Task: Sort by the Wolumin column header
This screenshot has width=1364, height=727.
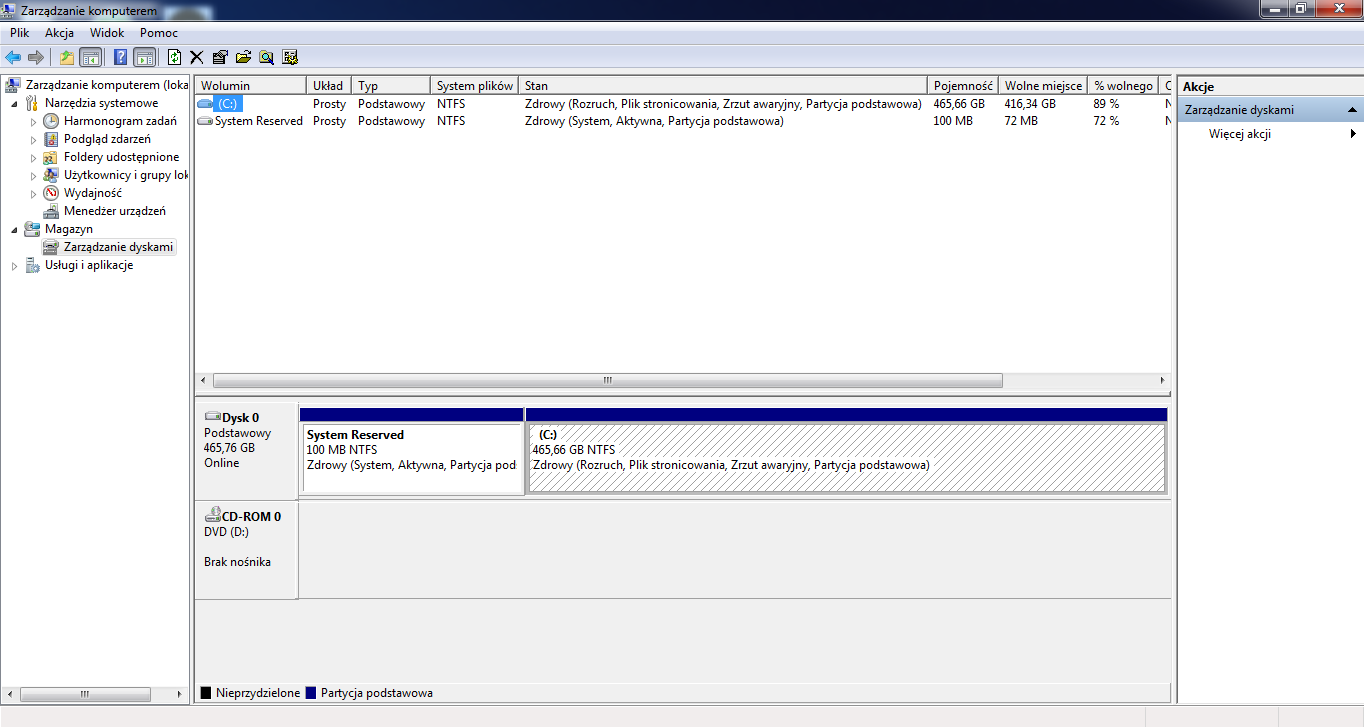Action: (251, 86)
